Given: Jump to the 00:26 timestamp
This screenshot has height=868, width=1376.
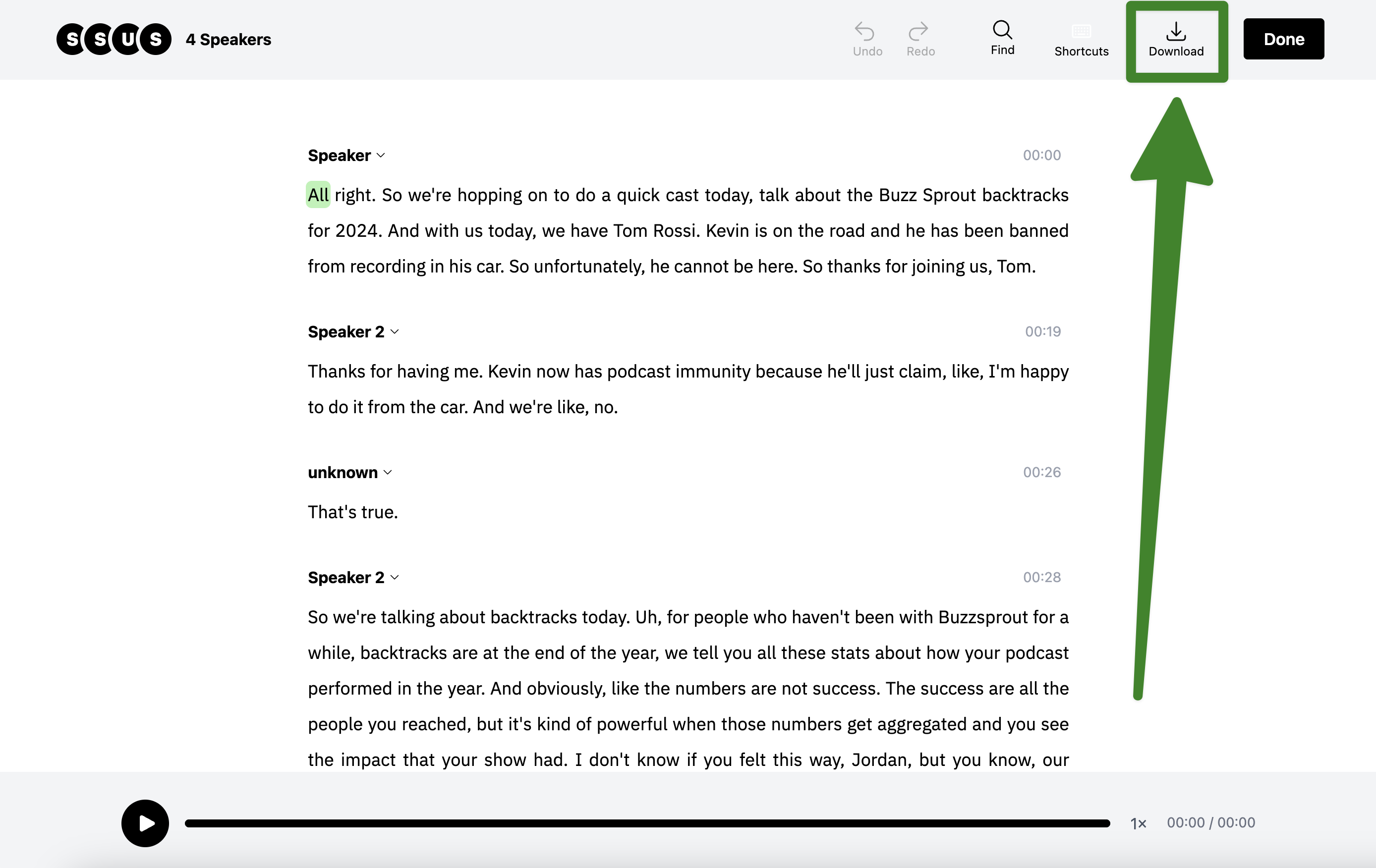Looking at the screenshot, I should [x=1041, y=472].
